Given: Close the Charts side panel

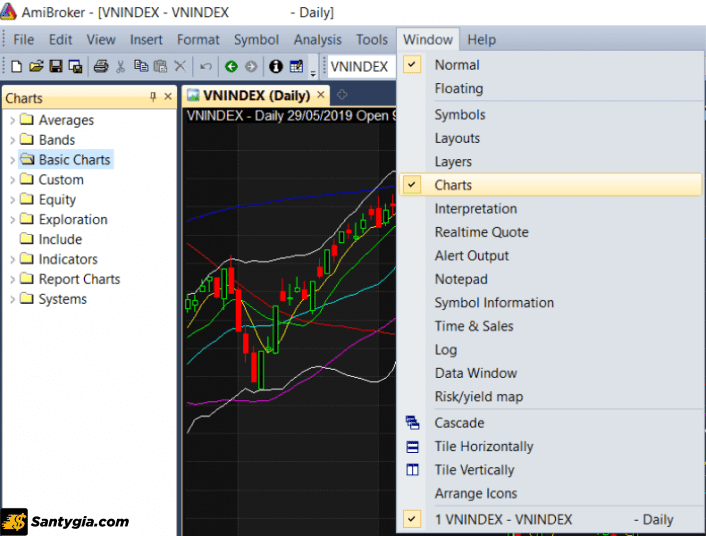Looking at the screenshot, I should pos(168,96).
